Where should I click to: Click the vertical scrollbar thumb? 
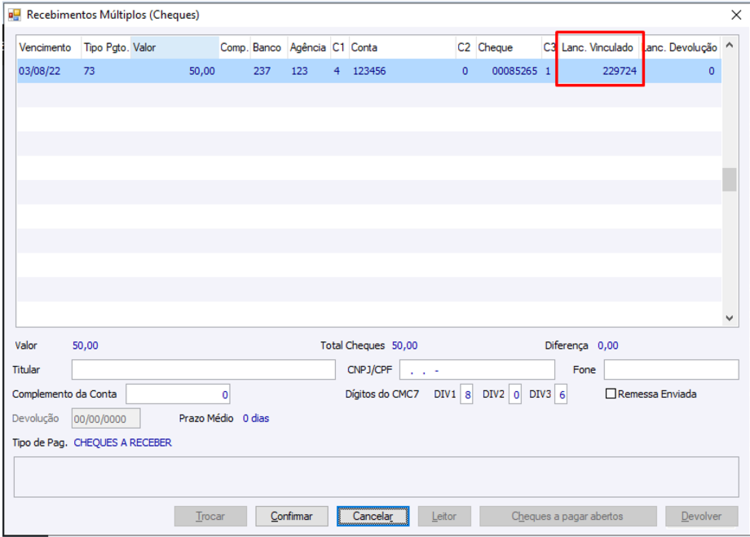tap(729, 179)
